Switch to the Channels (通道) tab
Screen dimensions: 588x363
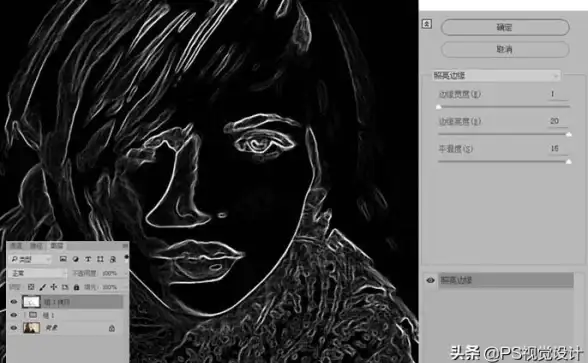(x=16, y=246)
